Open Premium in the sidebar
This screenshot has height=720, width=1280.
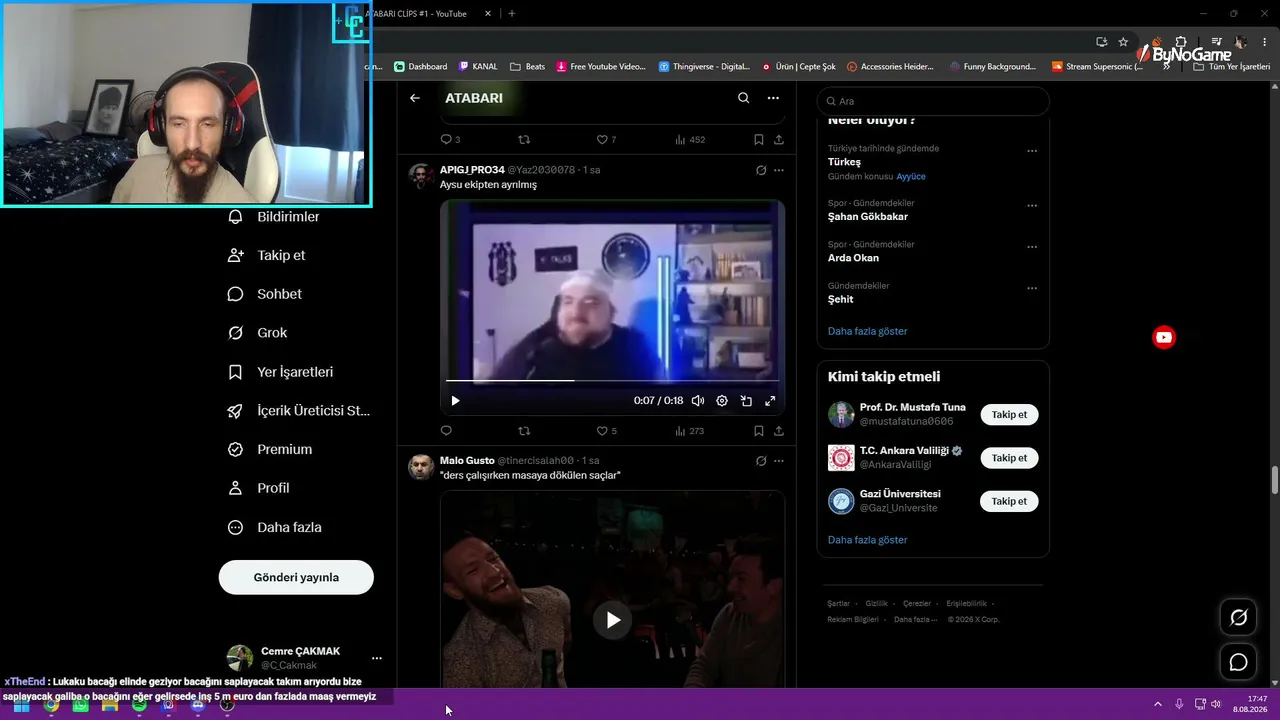click(x=270, y=450)
